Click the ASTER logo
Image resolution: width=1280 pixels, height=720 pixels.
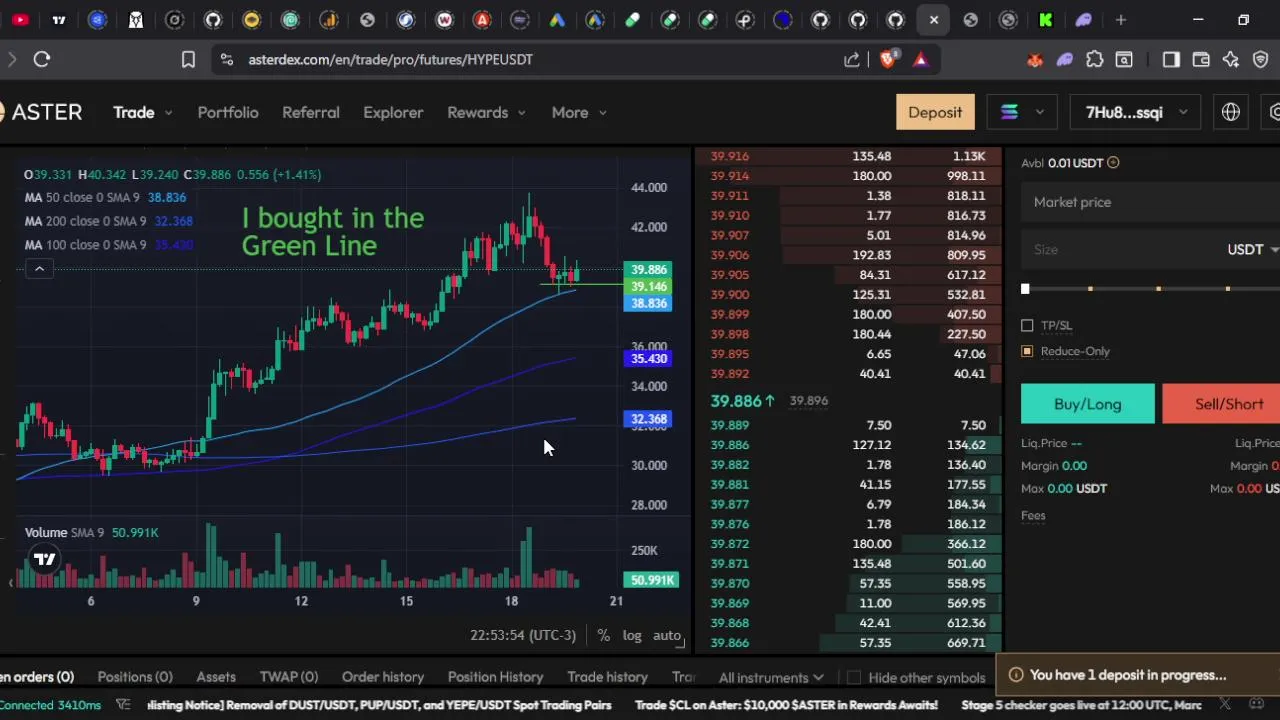coord(41,112)
